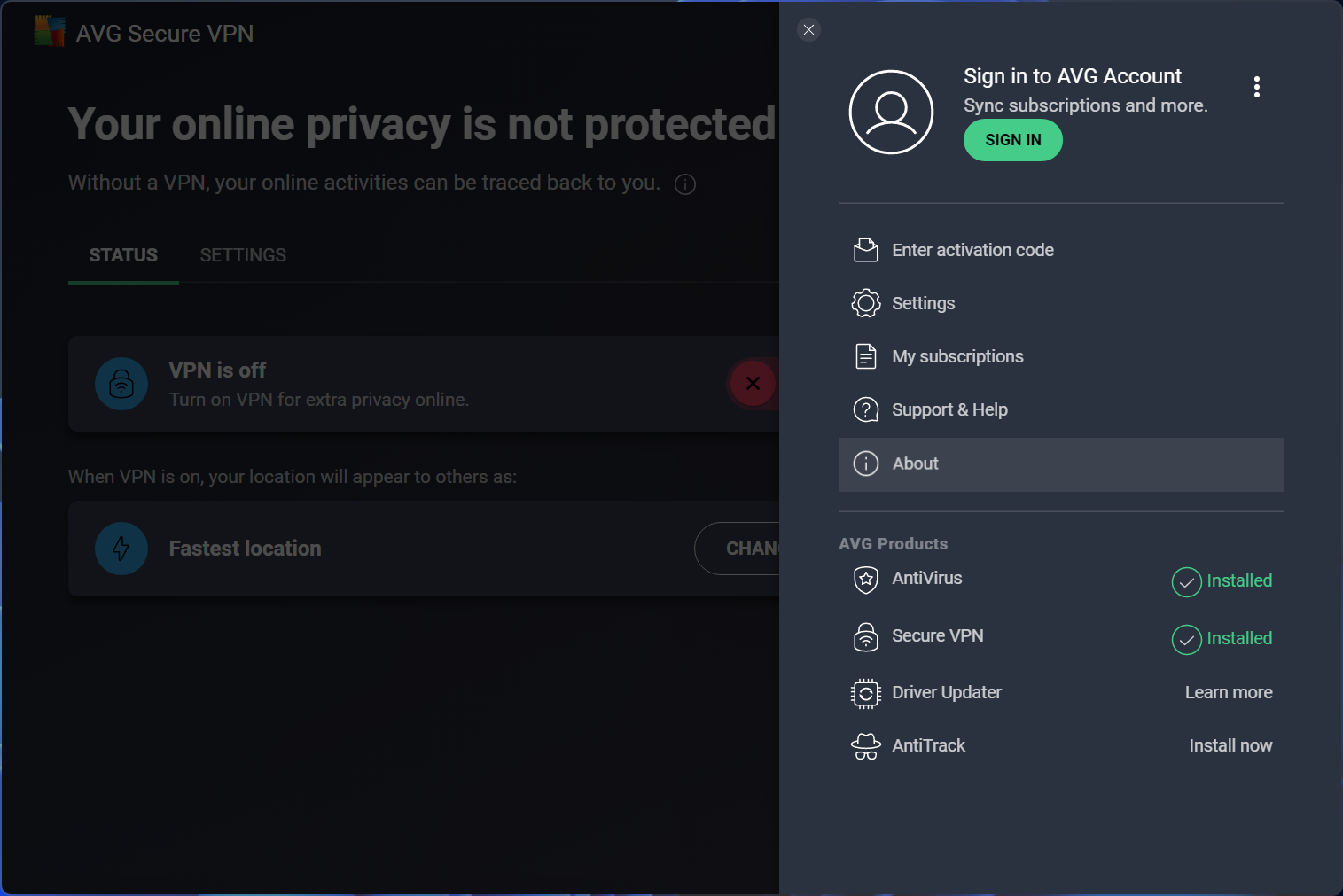This screenshot has width=1343, height=896.
Task: Select AntiVirus in AVG Products
Action: pyautogui.click(x=926, y=579)
